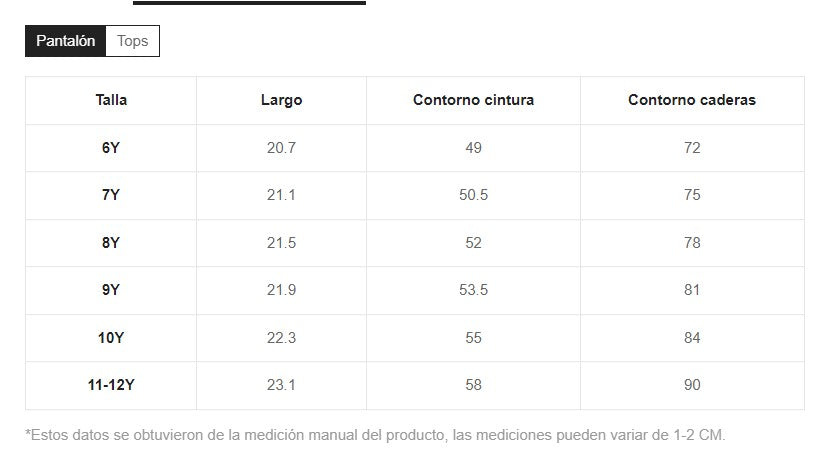Click the 78 hip measurement cell

[692, 243]
